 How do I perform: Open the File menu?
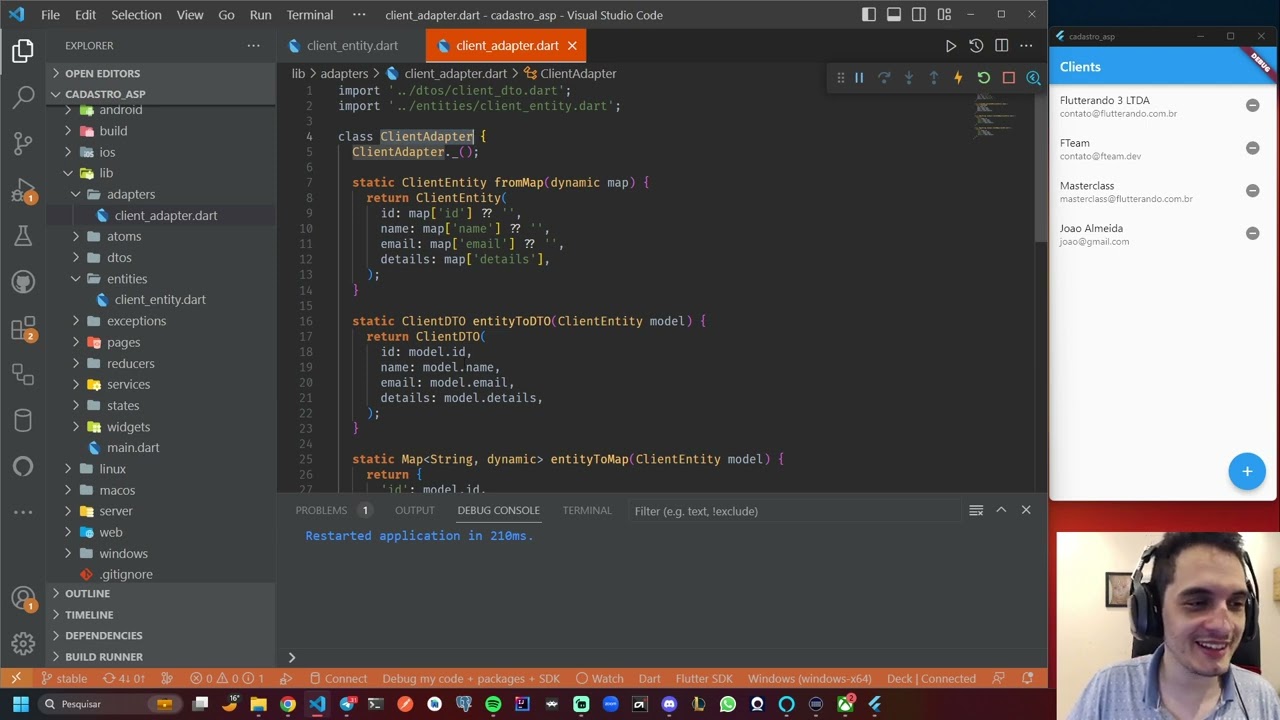[50, 15]
